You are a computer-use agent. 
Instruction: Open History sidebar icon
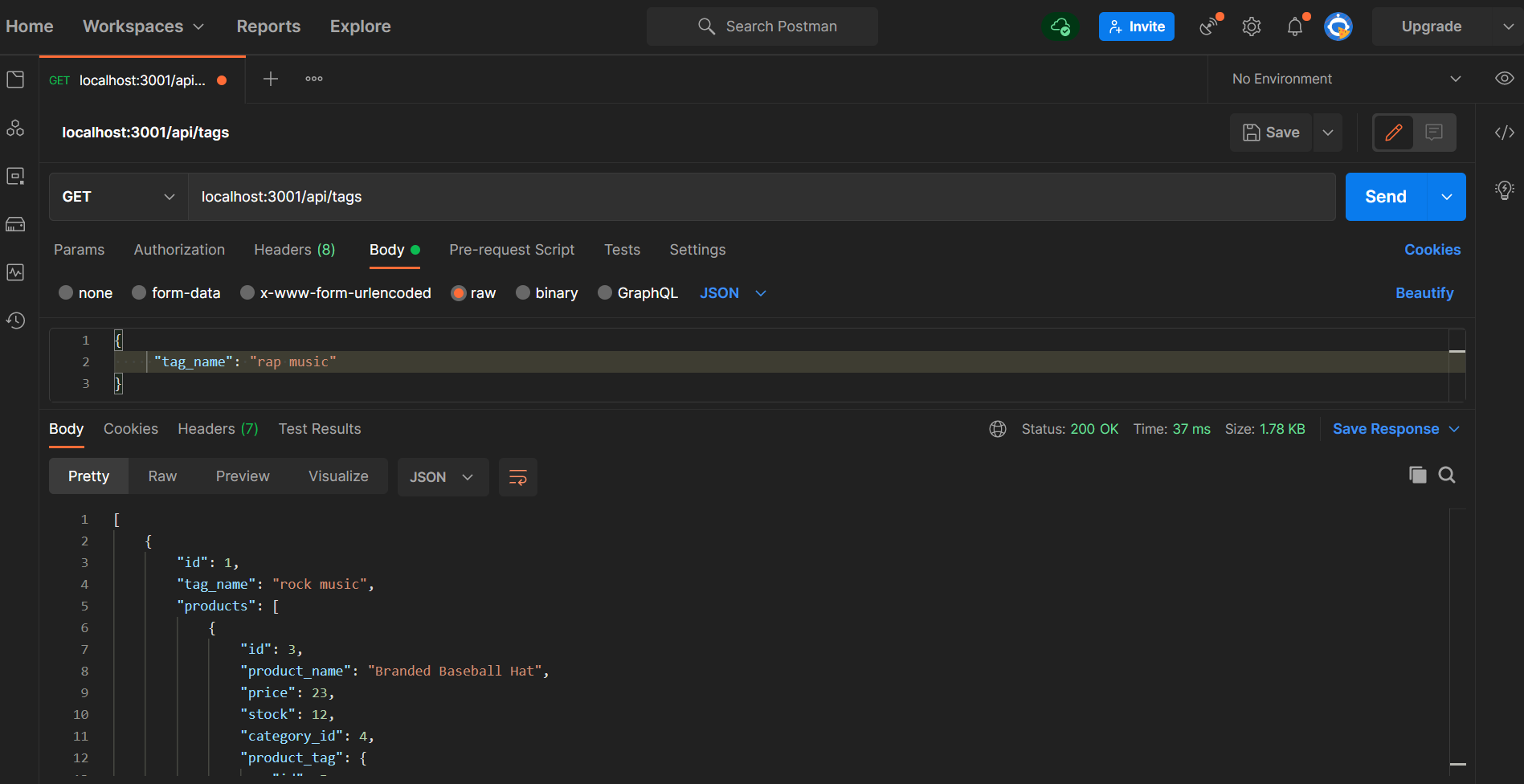tap(15, 321)
